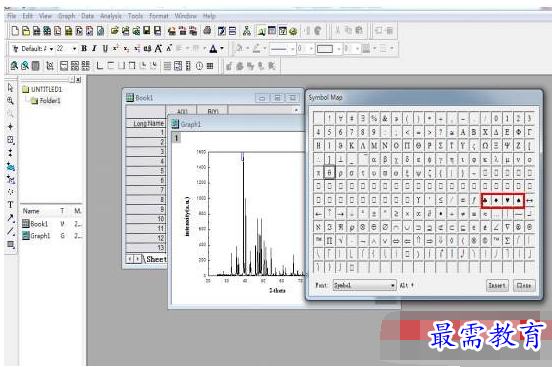Select the Data Selector tool

point(10,153)
